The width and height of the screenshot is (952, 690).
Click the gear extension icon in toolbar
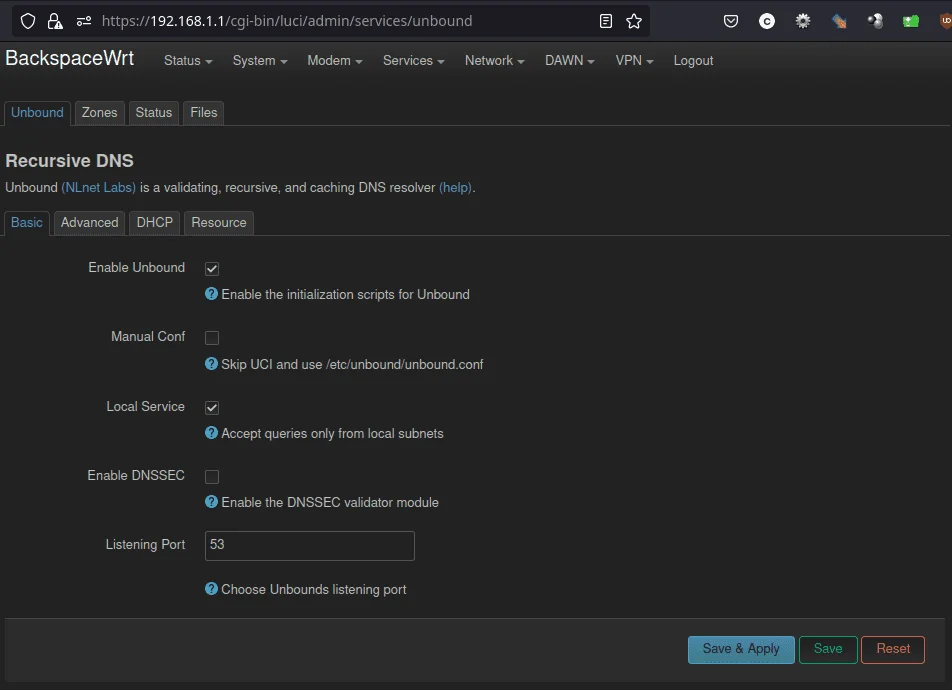pyautogui.click(x=803, y=21)
